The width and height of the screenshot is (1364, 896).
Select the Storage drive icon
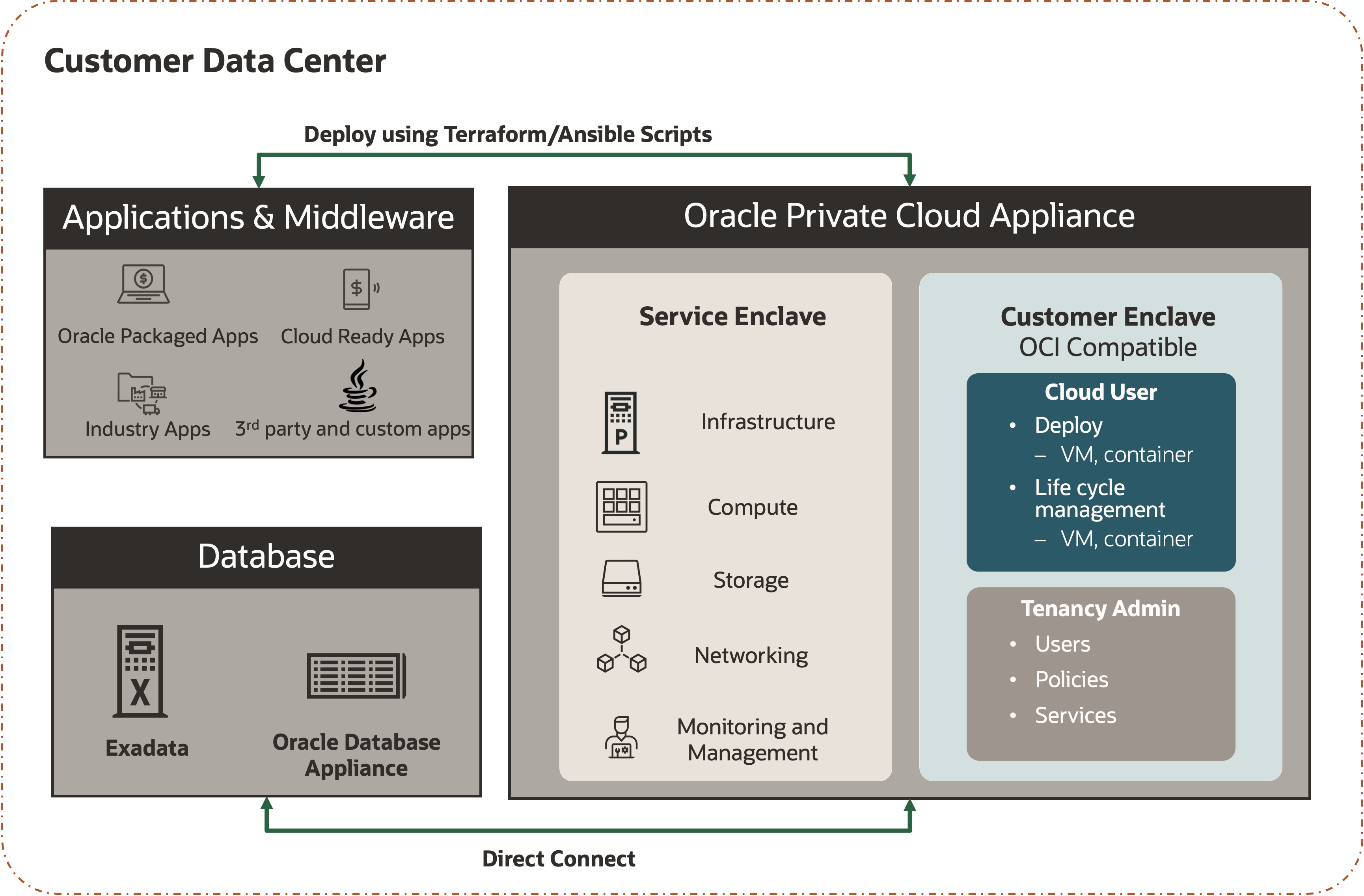(622, 579)
